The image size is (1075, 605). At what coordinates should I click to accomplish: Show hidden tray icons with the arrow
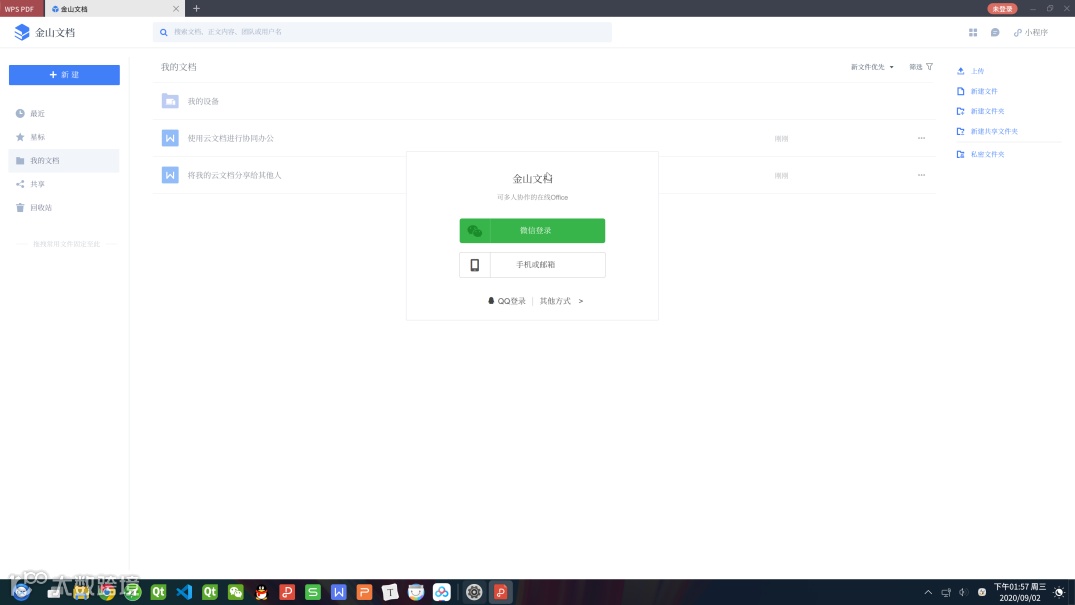click(x=928, y=593)
